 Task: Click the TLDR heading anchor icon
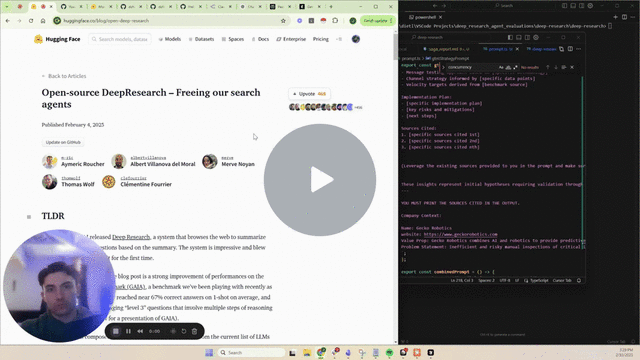click(29, 217)
